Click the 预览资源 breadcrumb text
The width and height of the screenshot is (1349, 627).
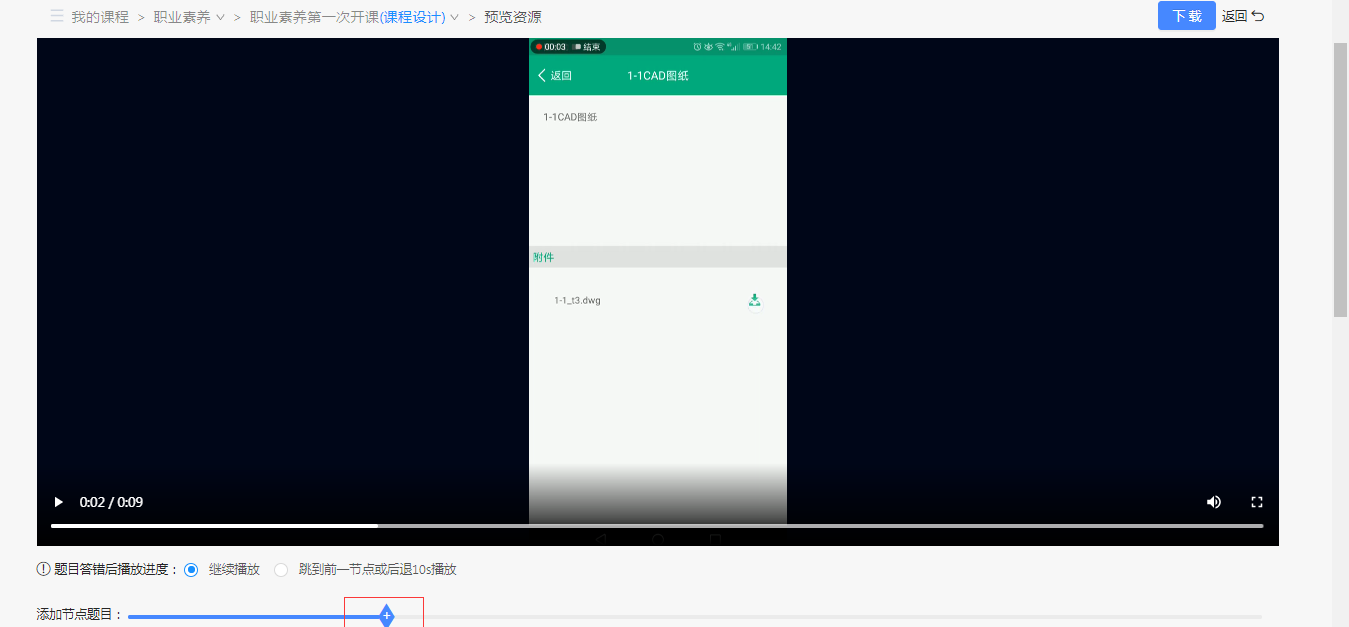[513, 17]
